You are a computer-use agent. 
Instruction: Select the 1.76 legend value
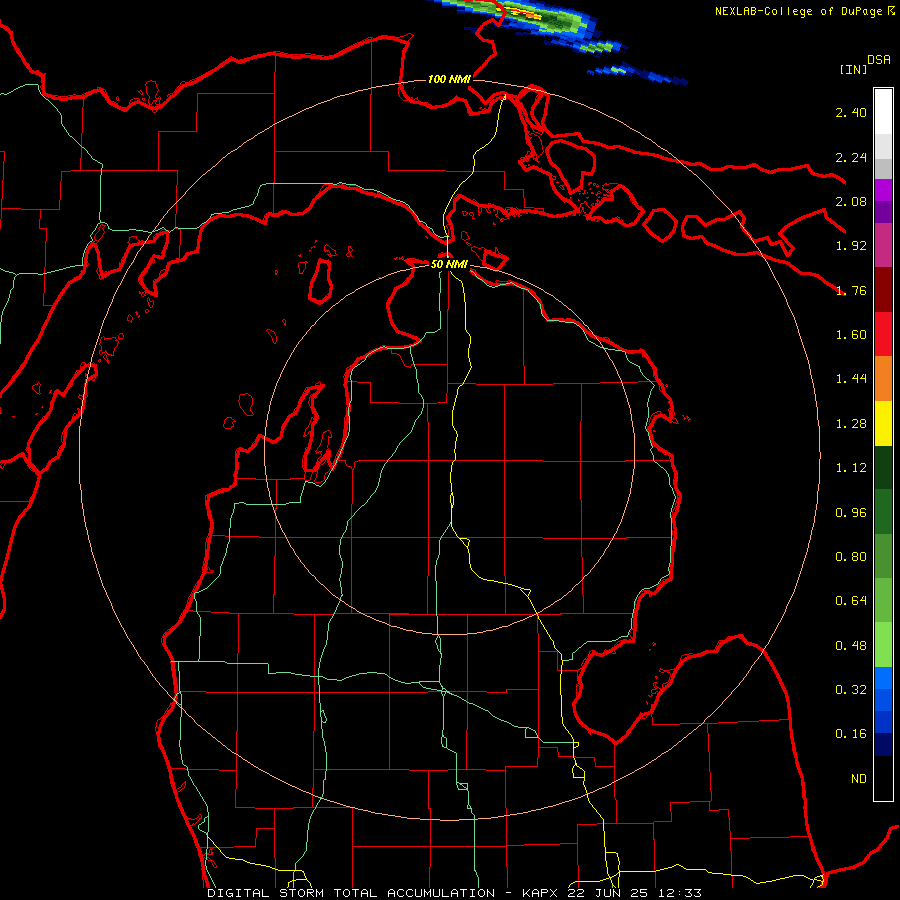coord(851,290)
